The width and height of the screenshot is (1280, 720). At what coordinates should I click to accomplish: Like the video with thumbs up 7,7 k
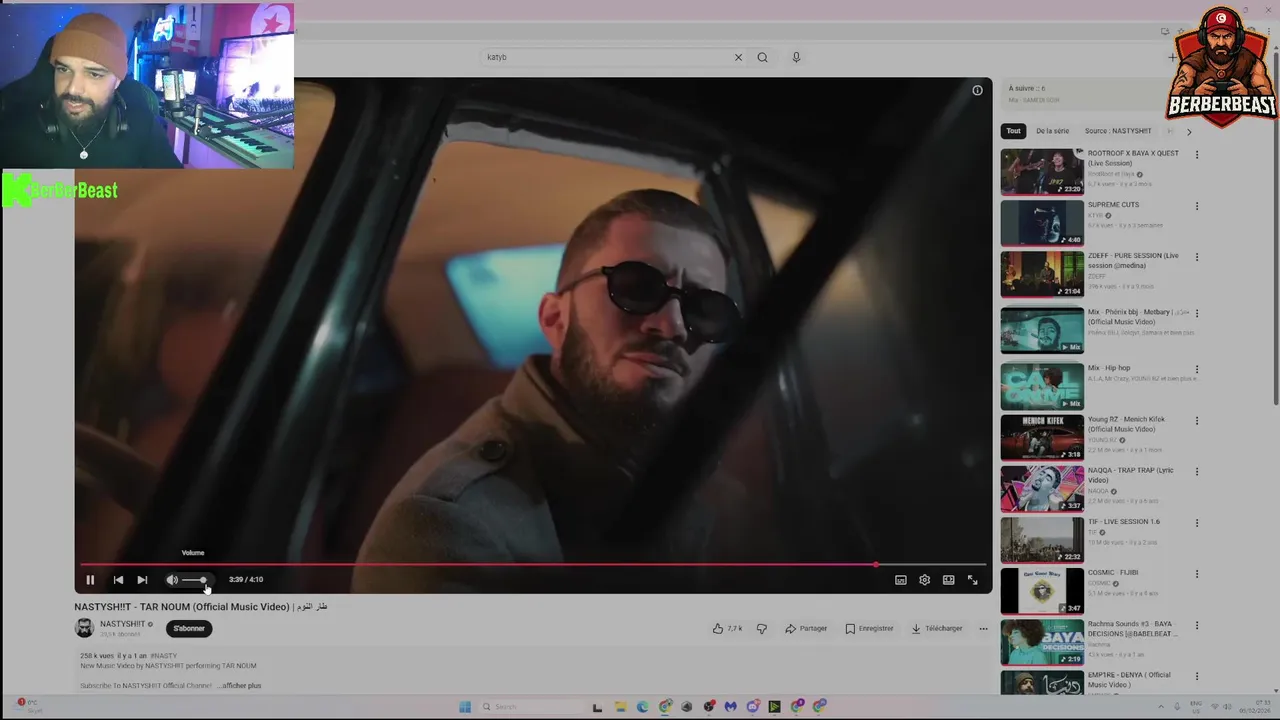point(727,629)
